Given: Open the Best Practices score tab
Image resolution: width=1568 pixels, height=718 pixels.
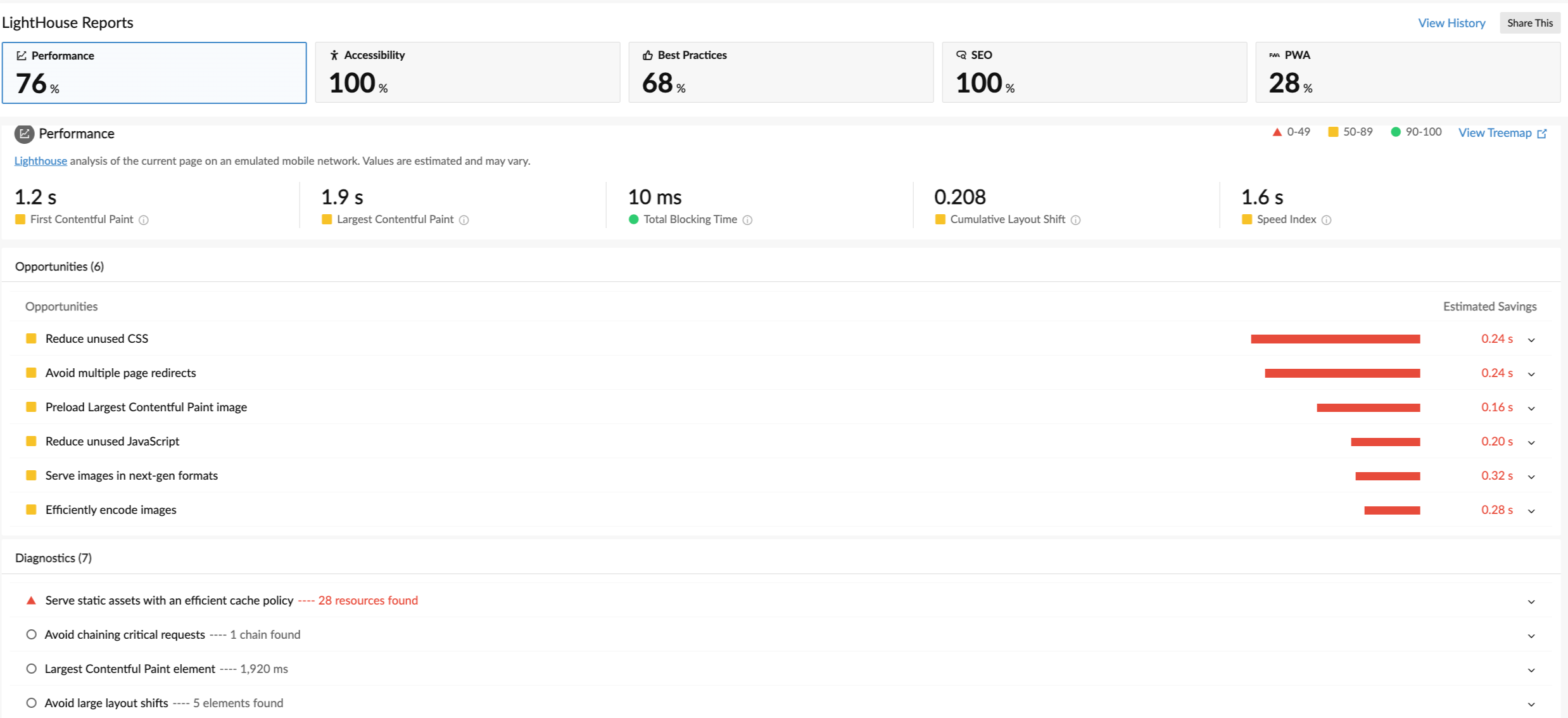Looking at the screenshot, I should coord(780,72).
